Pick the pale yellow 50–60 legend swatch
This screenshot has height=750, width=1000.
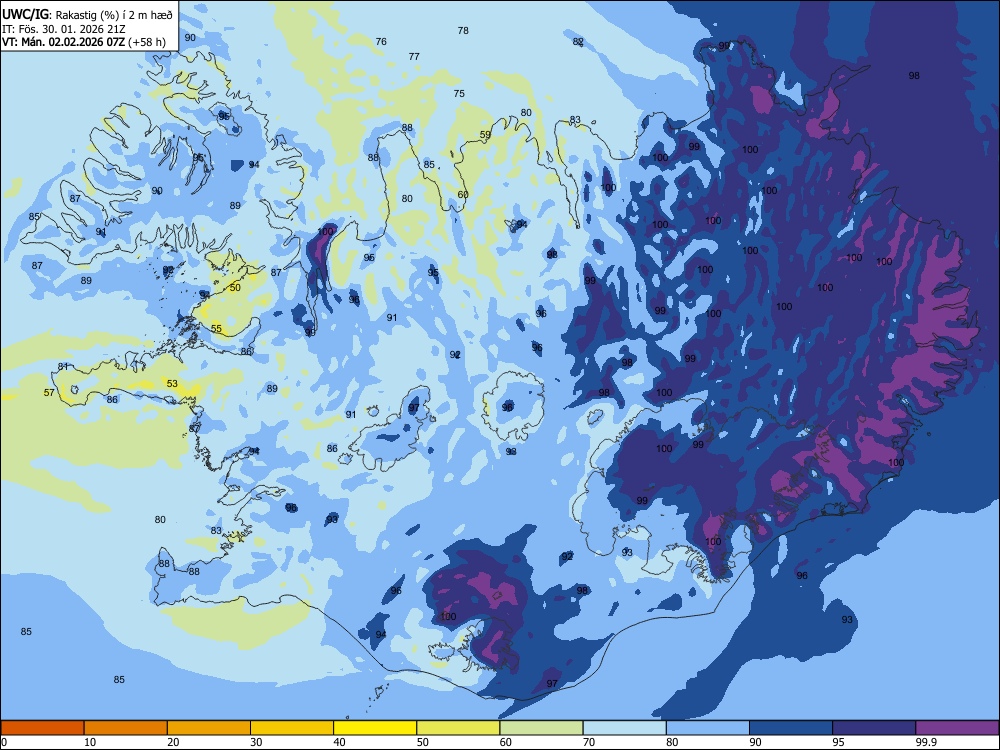point(459,728)
